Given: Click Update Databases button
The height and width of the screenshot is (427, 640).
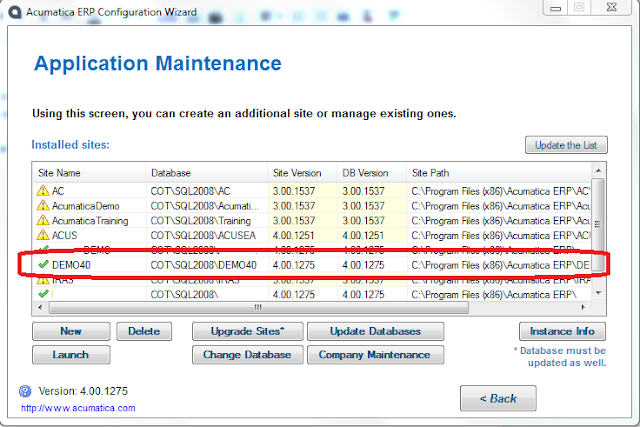Looking at the screenshot, I should pos(376,331).
